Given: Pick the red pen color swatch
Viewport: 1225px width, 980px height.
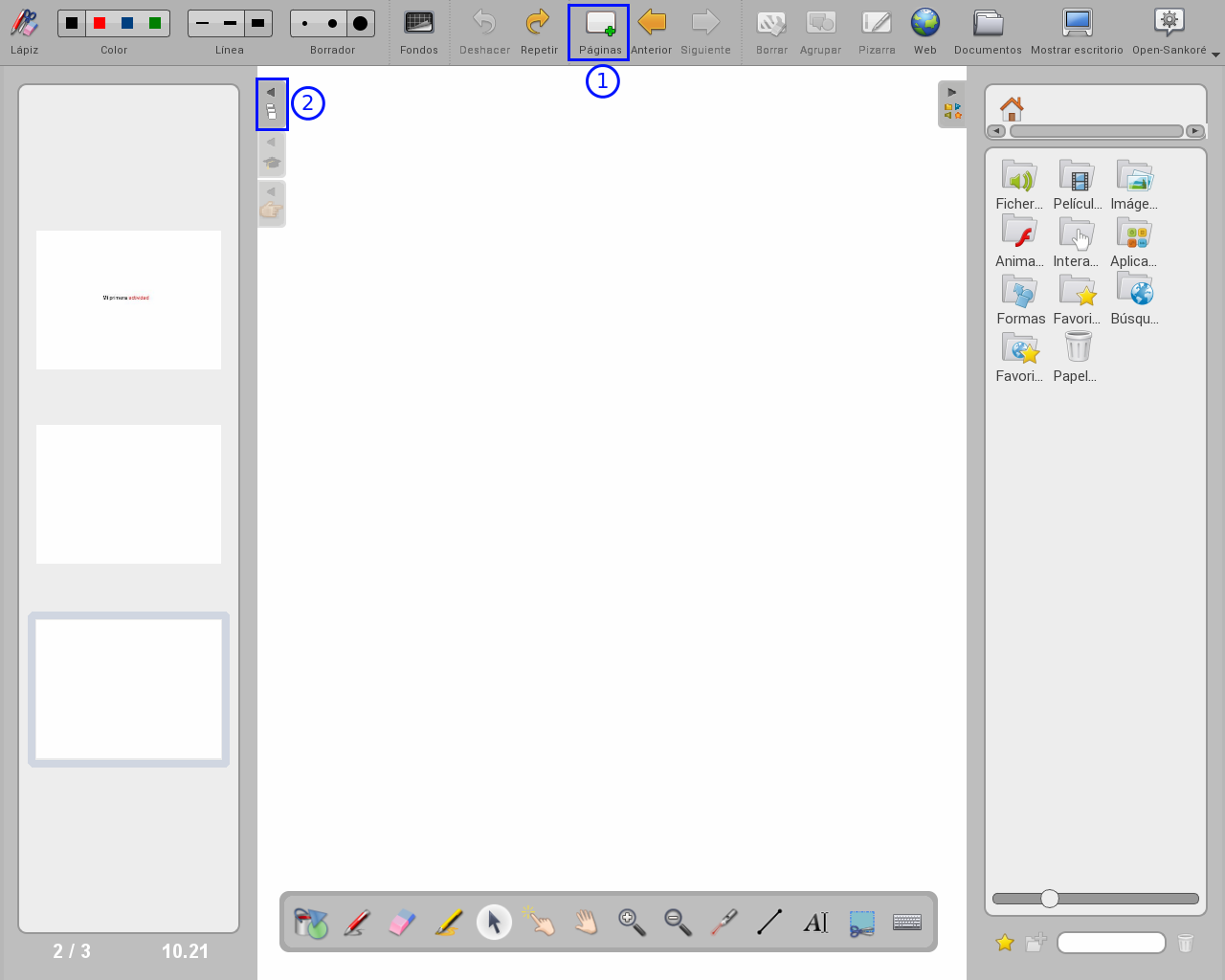Looking at the screenshot, I should click(100, 23).
